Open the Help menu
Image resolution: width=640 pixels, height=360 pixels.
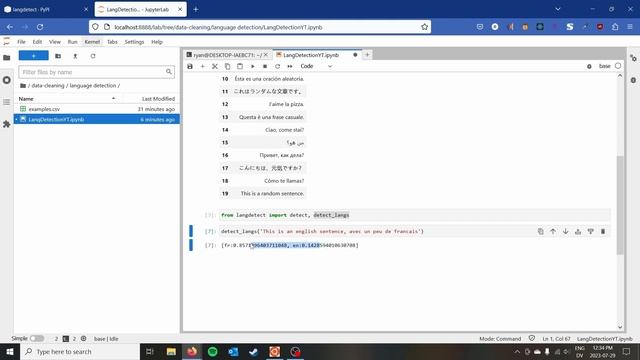point(157,42)
